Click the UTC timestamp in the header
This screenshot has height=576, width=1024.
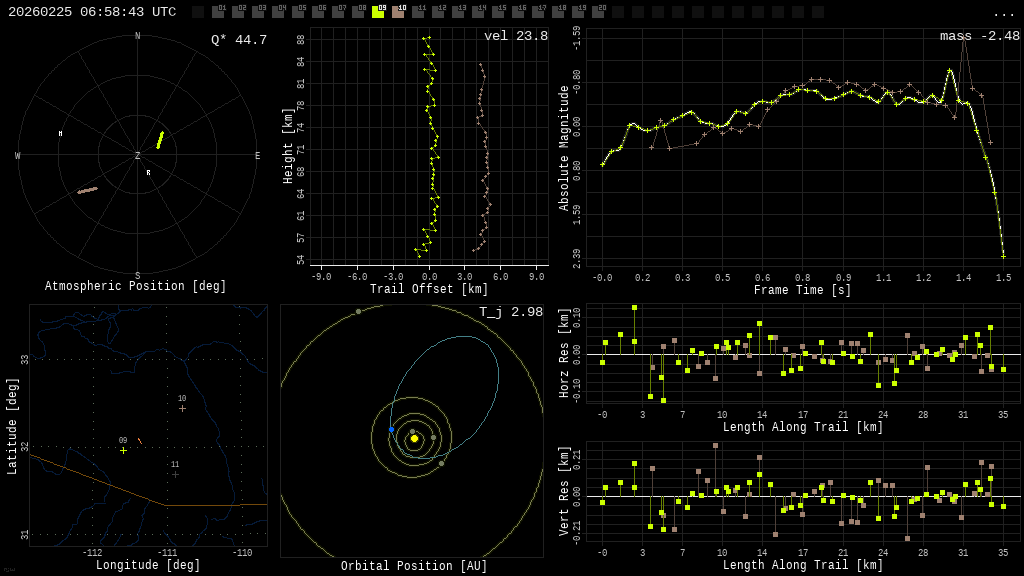pos(92,12)
